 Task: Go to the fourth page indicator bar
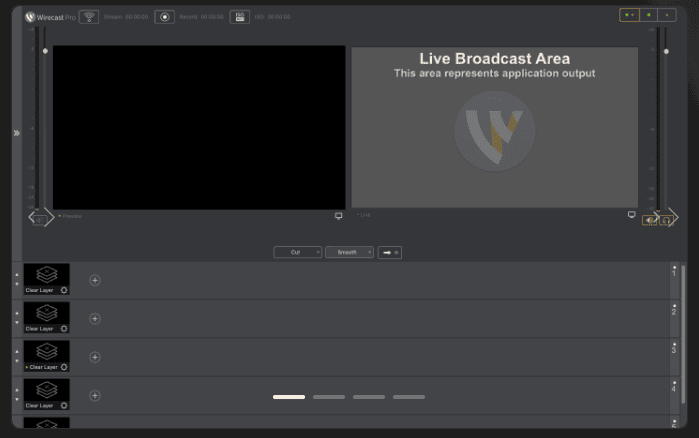[409, 397]
